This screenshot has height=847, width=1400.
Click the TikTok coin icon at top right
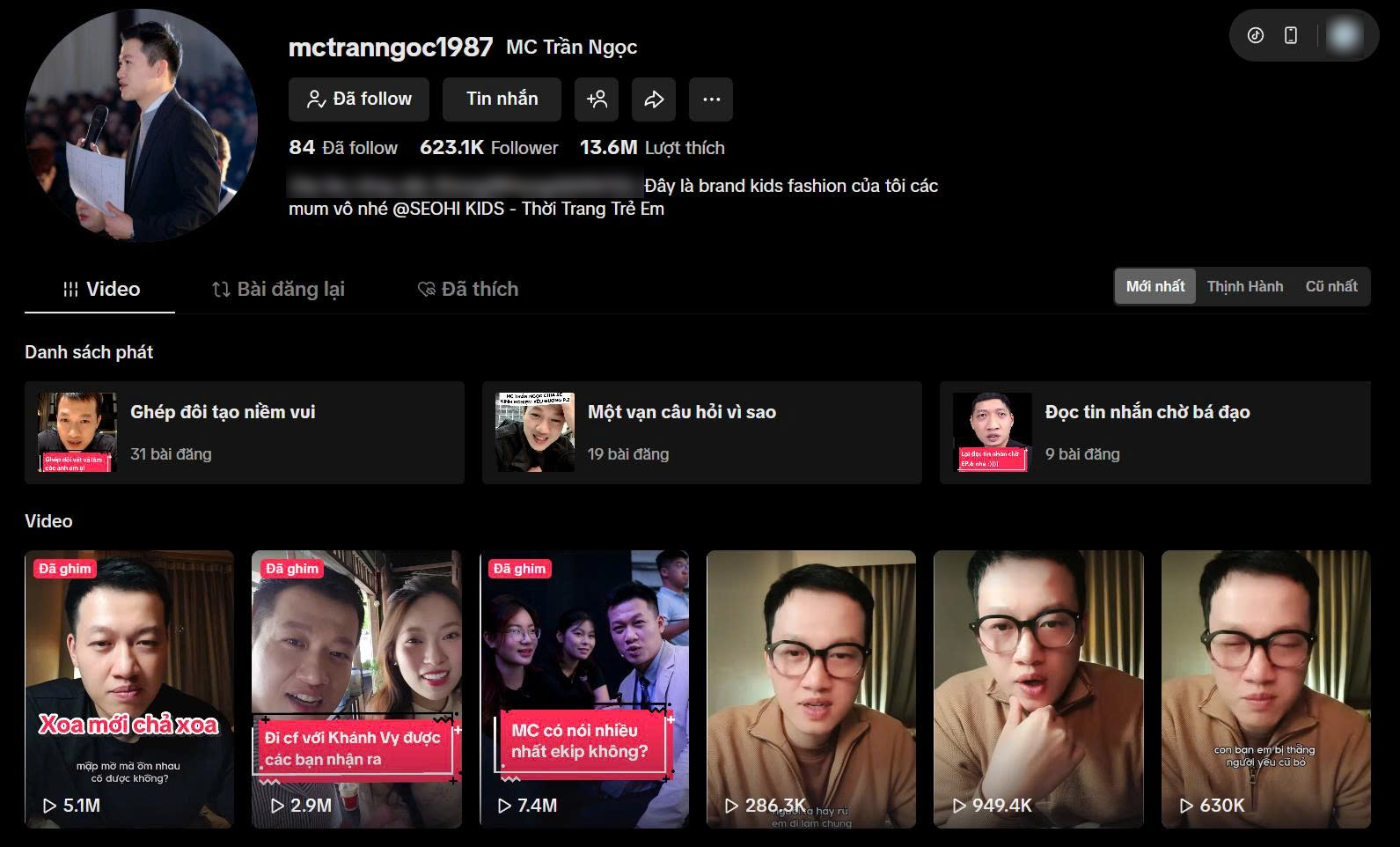tap(1256, 35)
